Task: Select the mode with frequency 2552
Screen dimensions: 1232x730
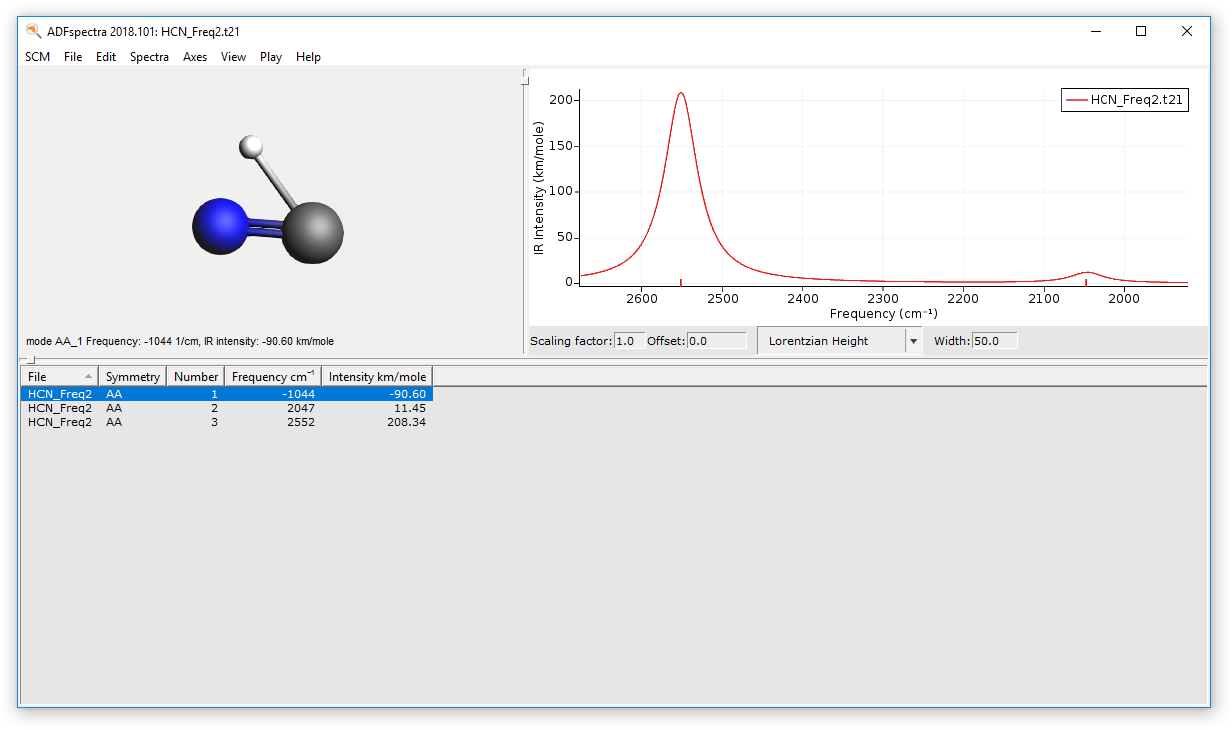Action: click(227, 422)
